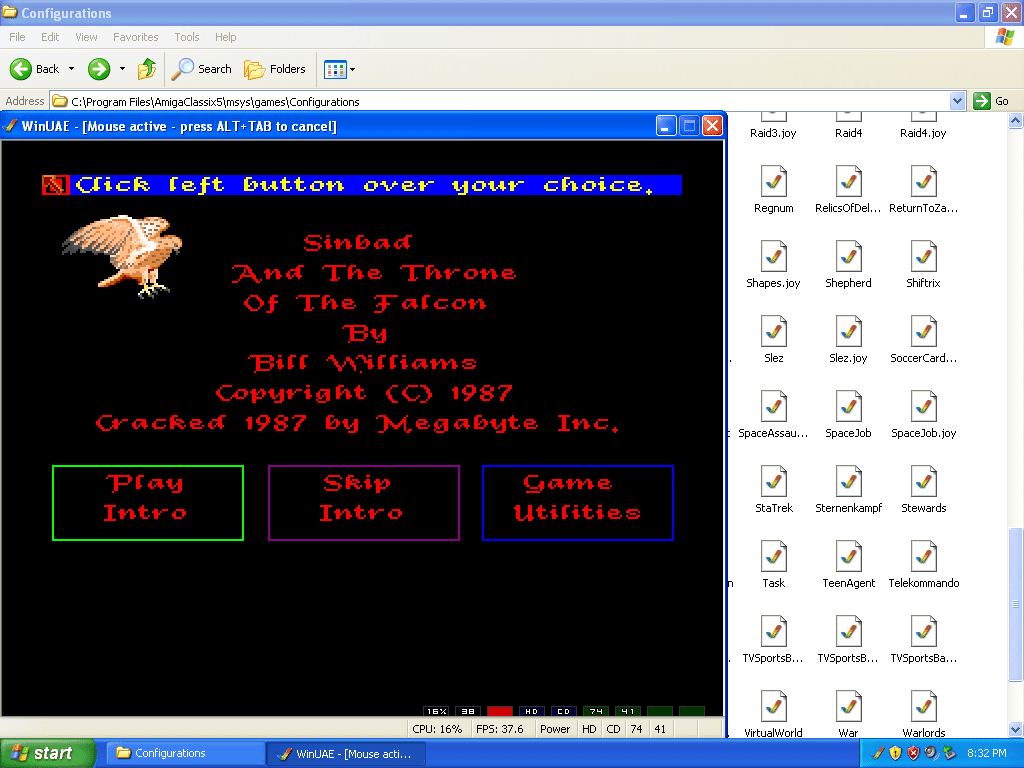Screen dimensions: 1024x768
Task: Expand the address bar dropdown
Action: 957,101
